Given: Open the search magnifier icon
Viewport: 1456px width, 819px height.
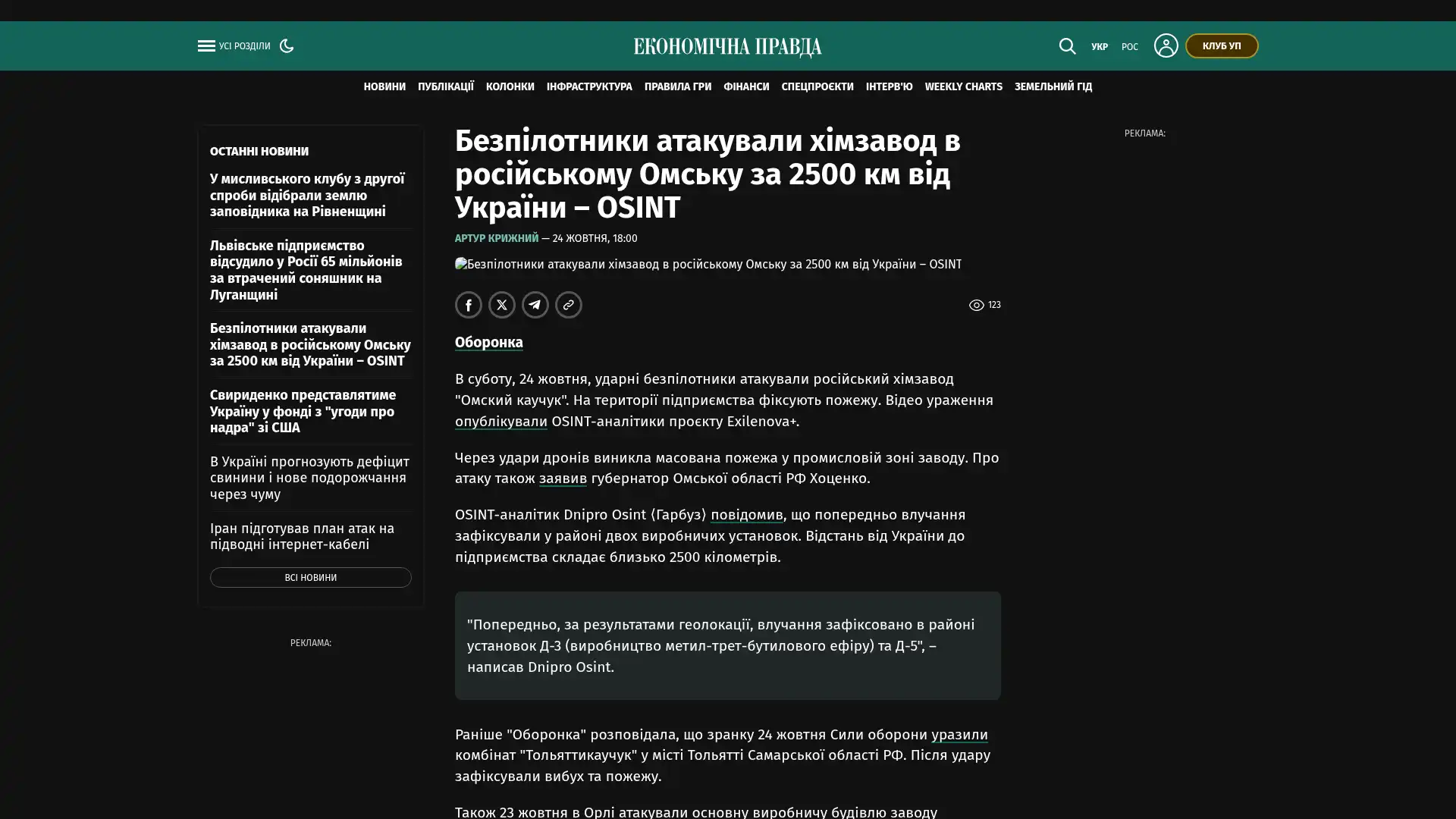Looking at the screenshot, I should click(x=1067, y=46).
